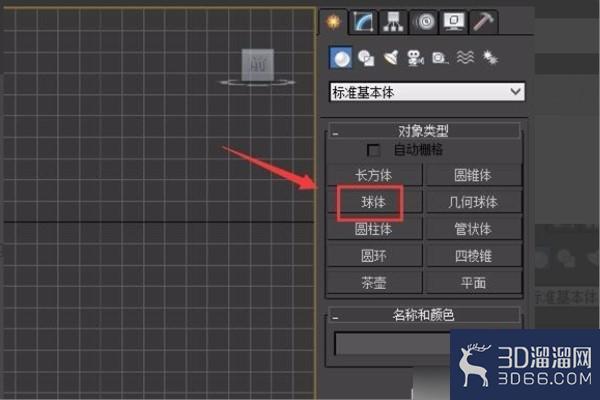Click the 管状体 button
This screenshot has width=600, height=400.
[x=473, y=229]
